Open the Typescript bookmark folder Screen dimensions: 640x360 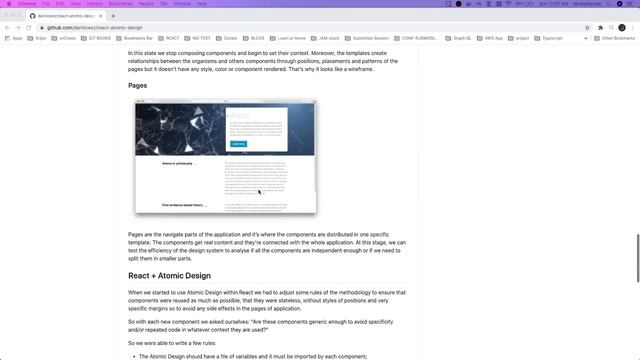[548, 38]
